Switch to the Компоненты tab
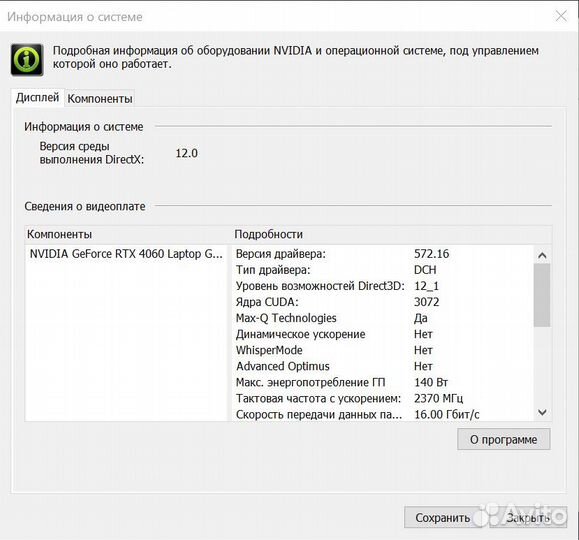579x540 pixels. click(100, 99)
